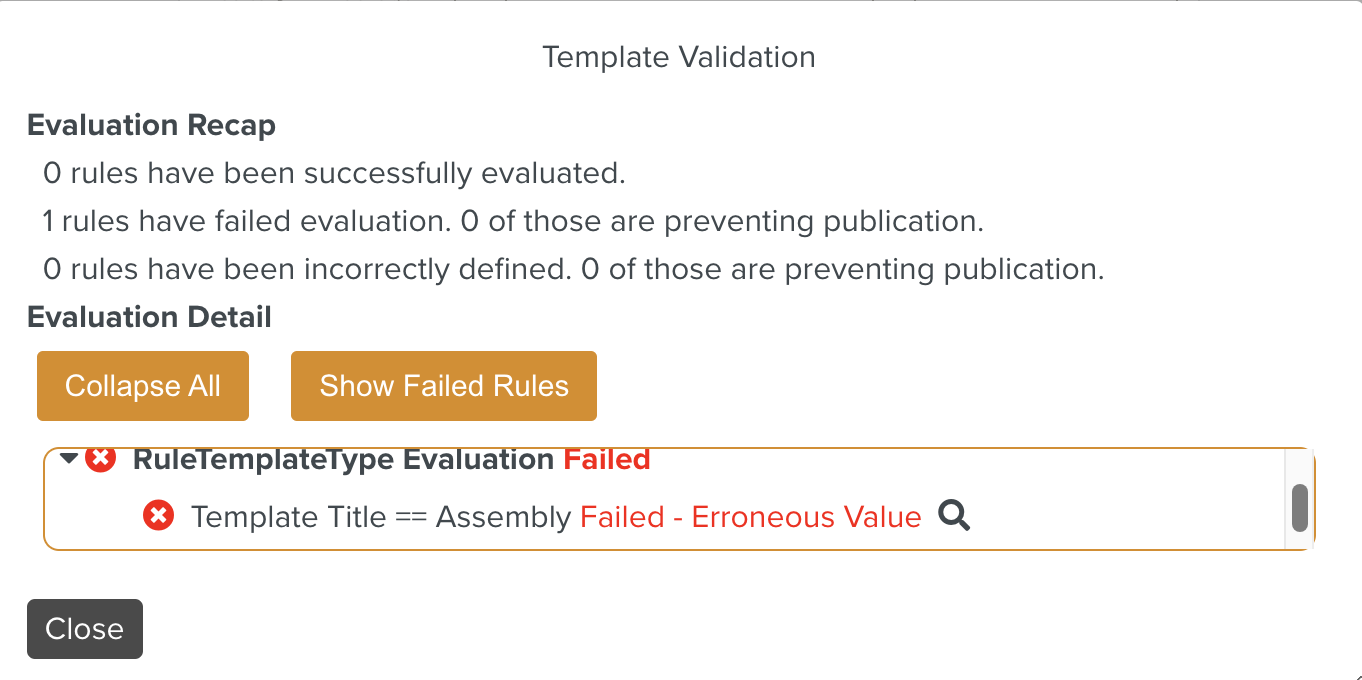Click the disclosure triangle before RuleTemplateType

68,459
